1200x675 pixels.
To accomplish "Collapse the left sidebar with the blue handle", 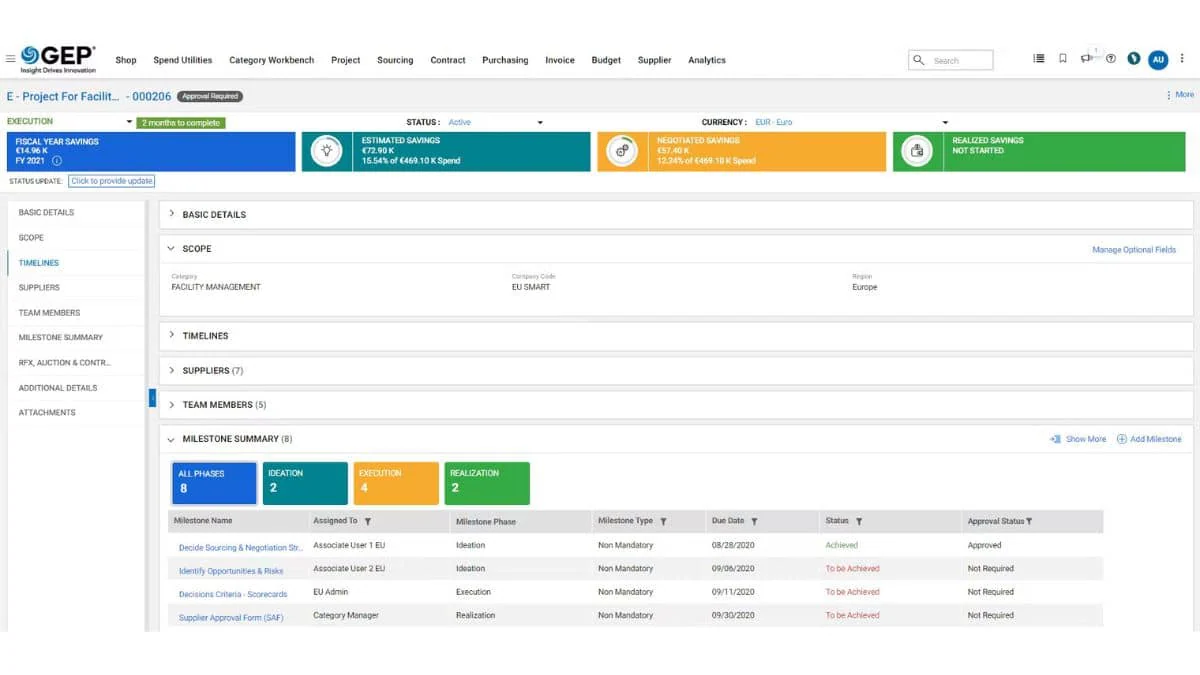I will click(x=152, y=398).
